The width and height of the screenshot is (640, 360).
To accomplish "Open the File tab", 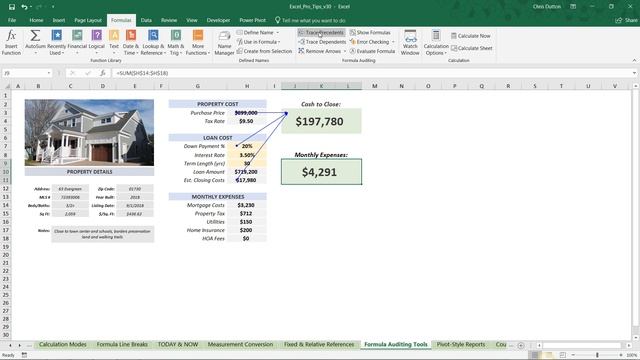I will click(12, 20).
